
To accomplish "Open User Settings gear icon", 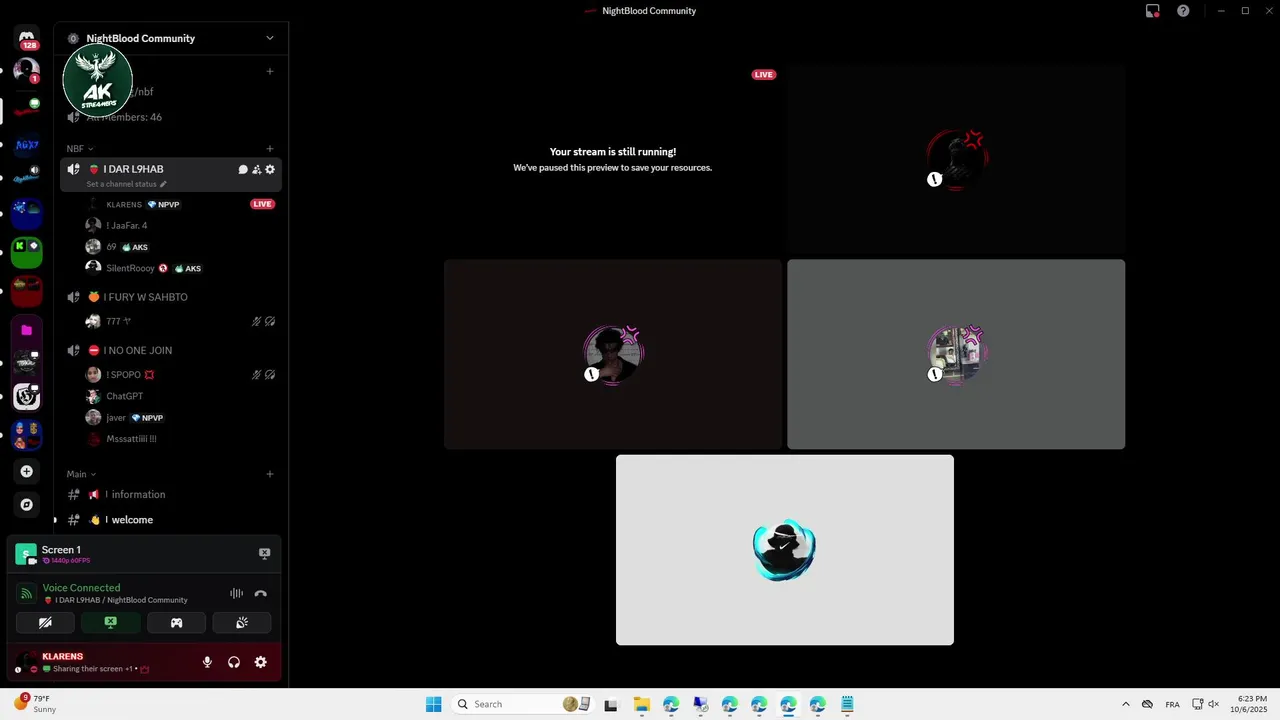I will (x=261, y=662).
